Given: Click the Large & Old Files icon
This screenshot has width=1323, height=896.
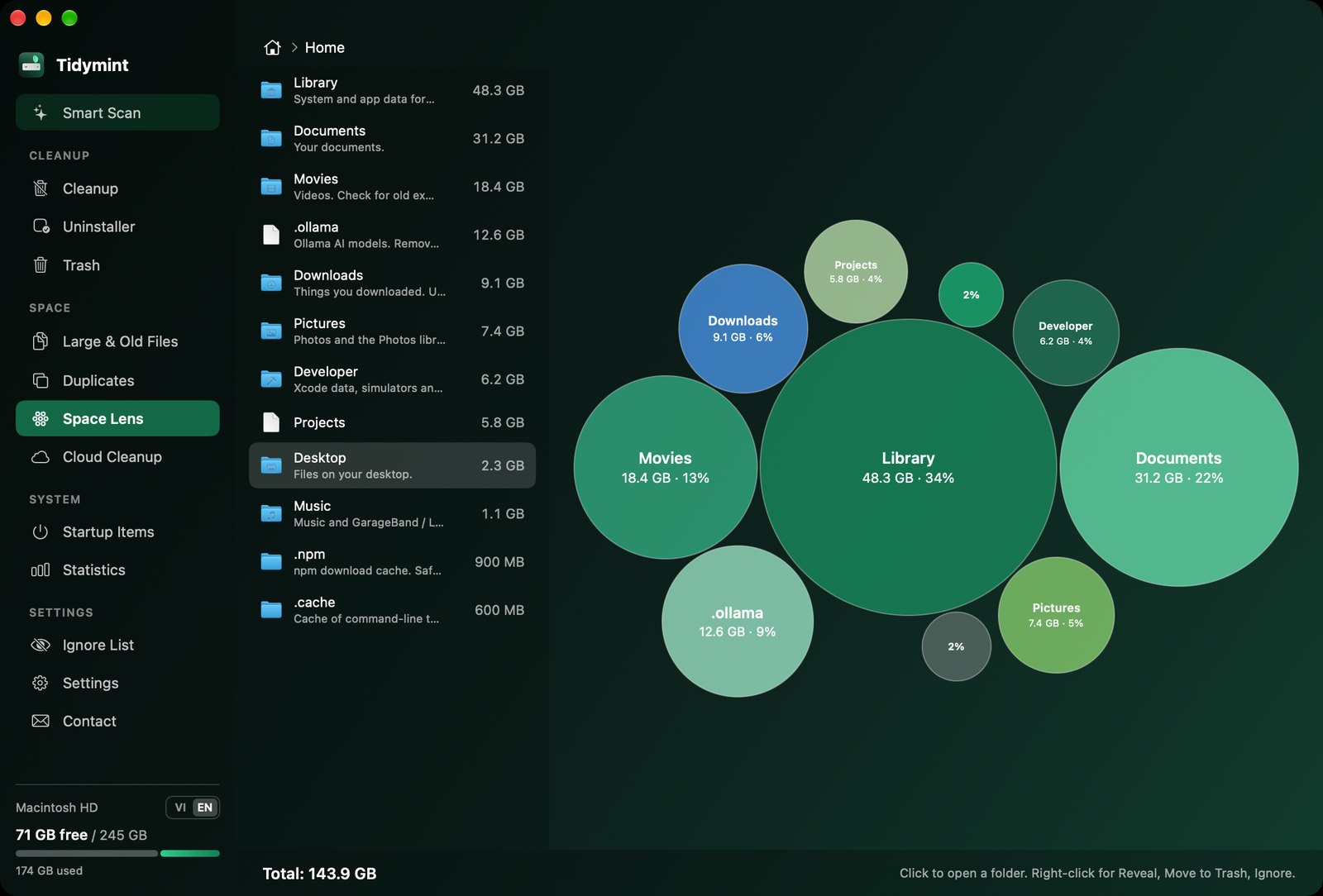Looking at the screenshot, I should 40,341.
